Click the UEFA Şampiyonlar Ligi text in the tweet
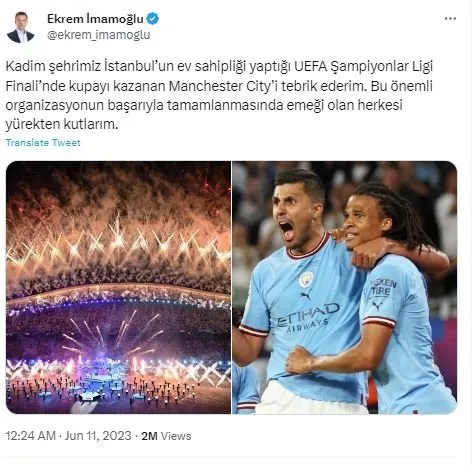 (363, 67)
